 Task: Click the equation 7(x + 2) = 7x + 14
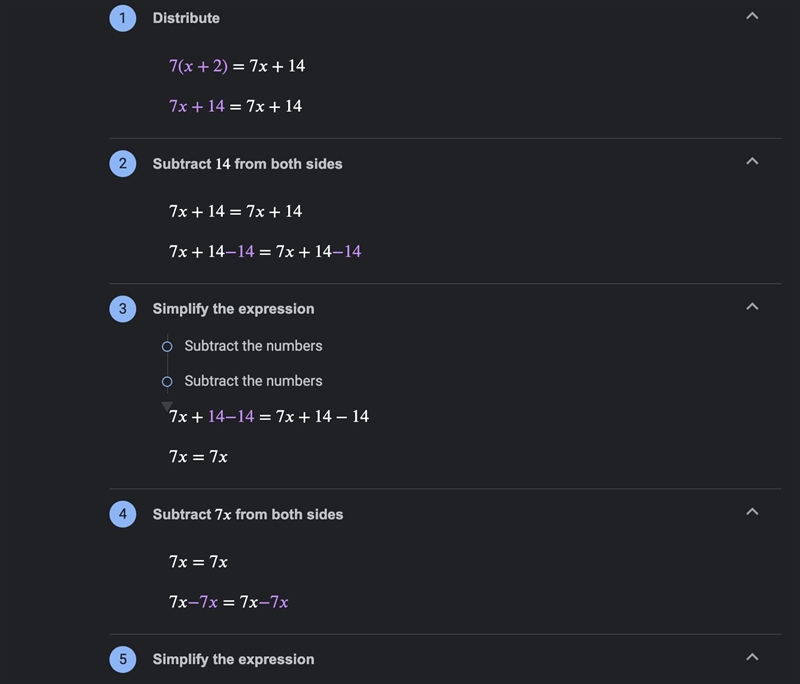pos(237,66)
